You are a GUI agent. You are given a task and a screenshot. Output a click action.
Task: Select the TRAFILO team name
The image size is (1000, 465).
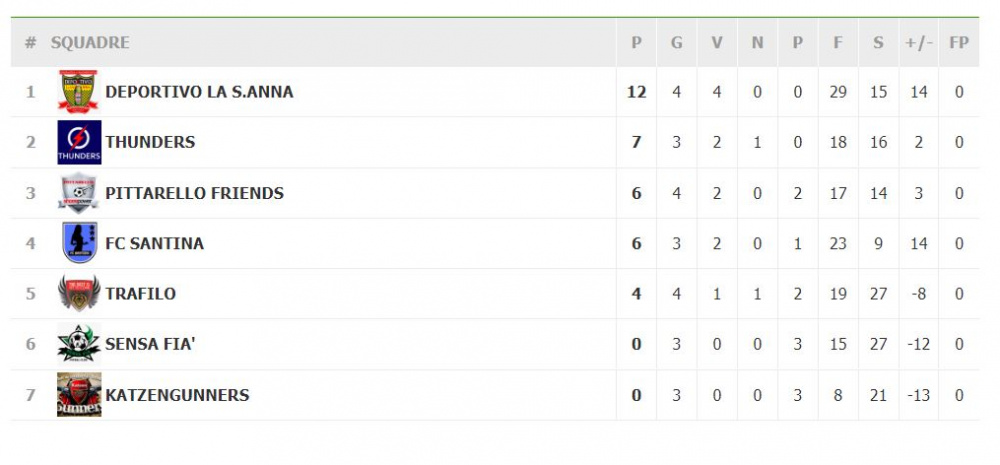tap(140, 293)
